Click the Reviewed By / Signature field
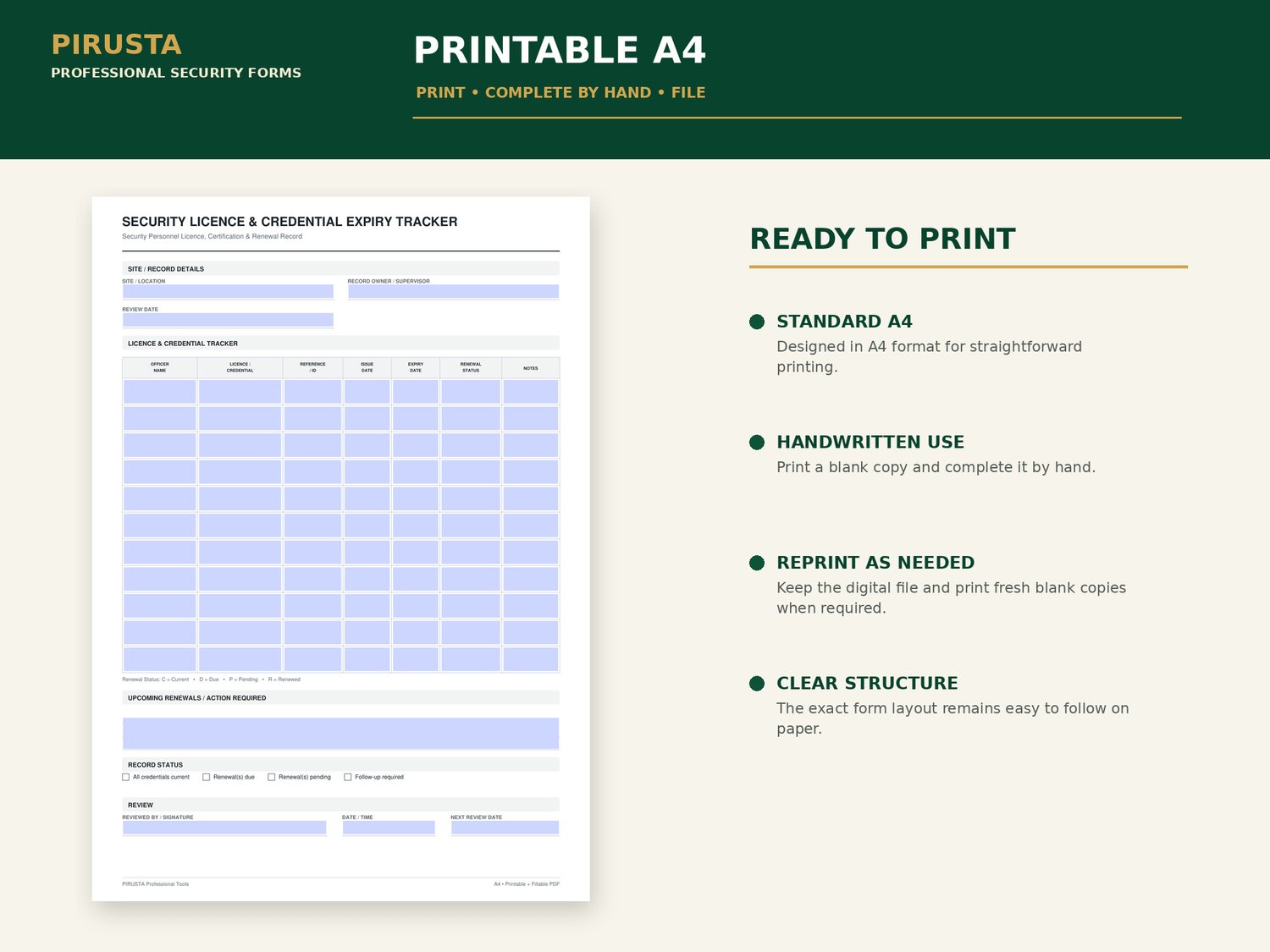1270x952 pixels. click(x=224, y=828)
